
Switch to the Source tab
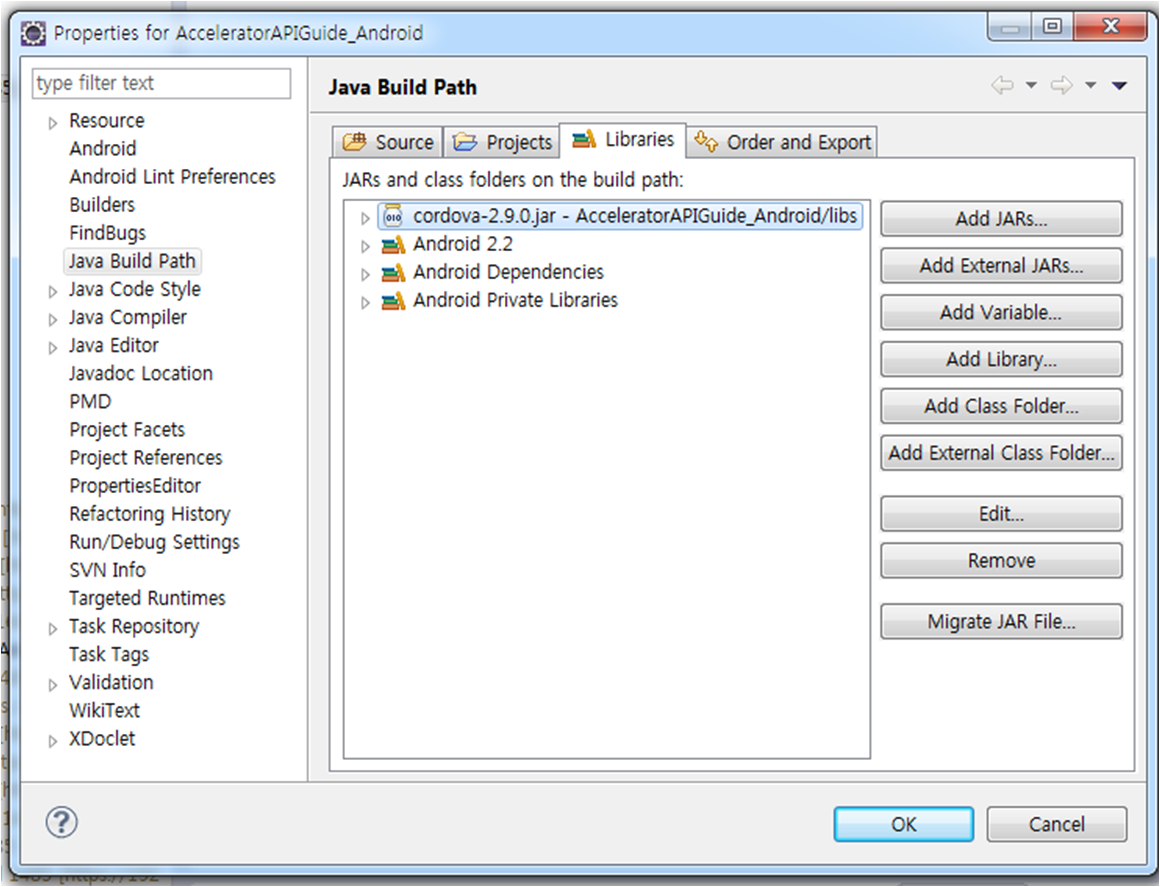click(x=389, y=142)
